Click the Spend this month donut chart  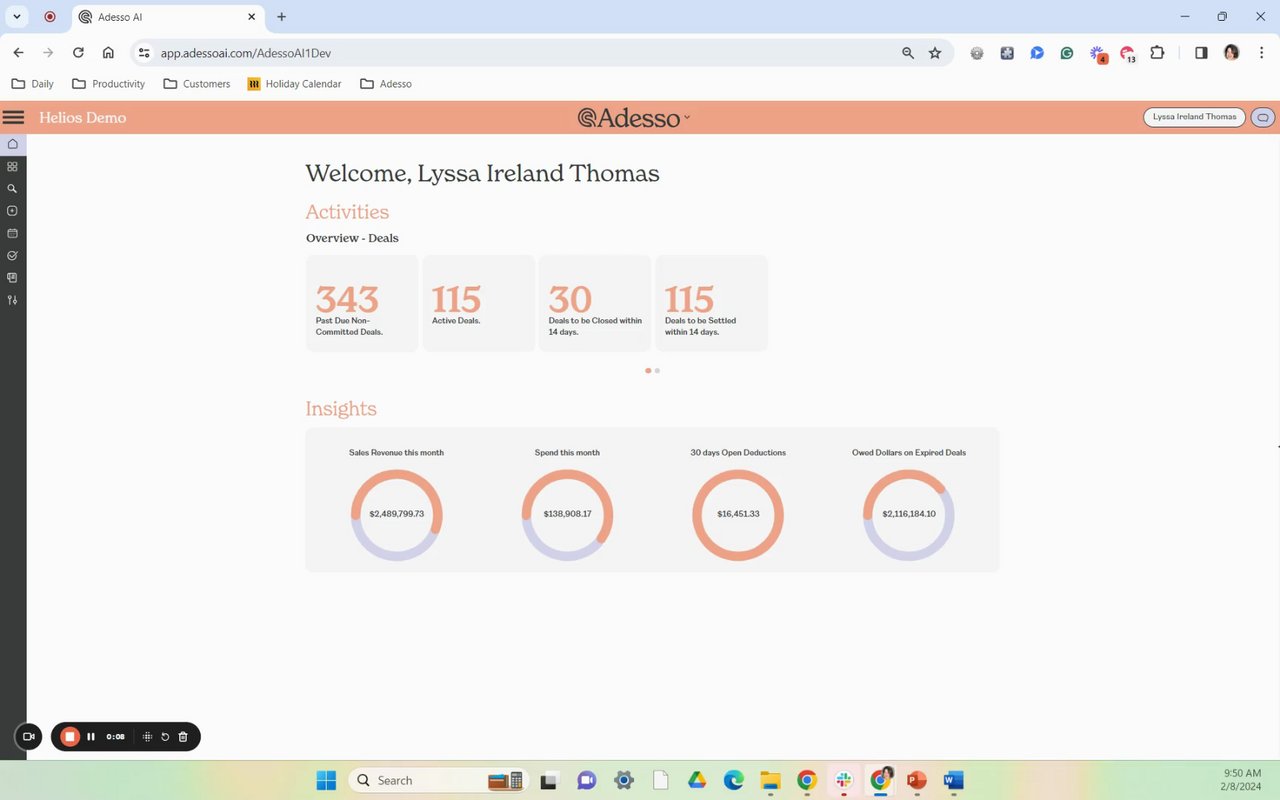(x=567, y=515)
